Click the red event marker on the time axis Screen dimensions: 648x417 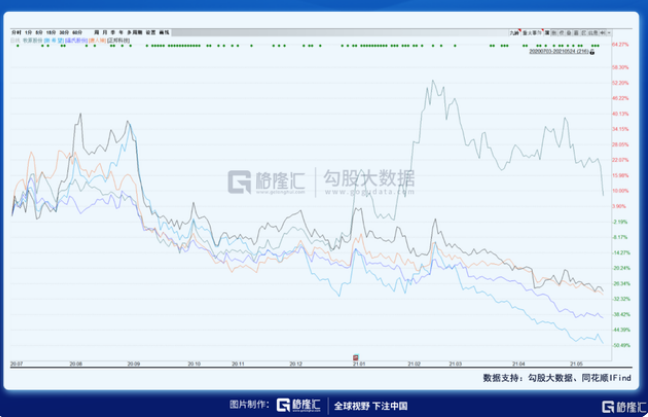point(354,356)
